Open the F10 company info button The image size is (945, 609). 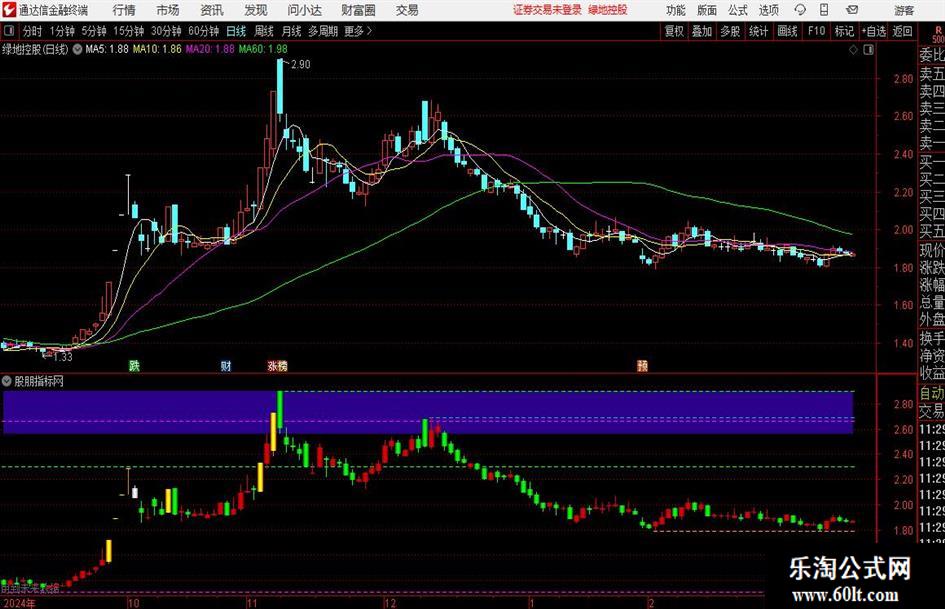tap(817, 31)
